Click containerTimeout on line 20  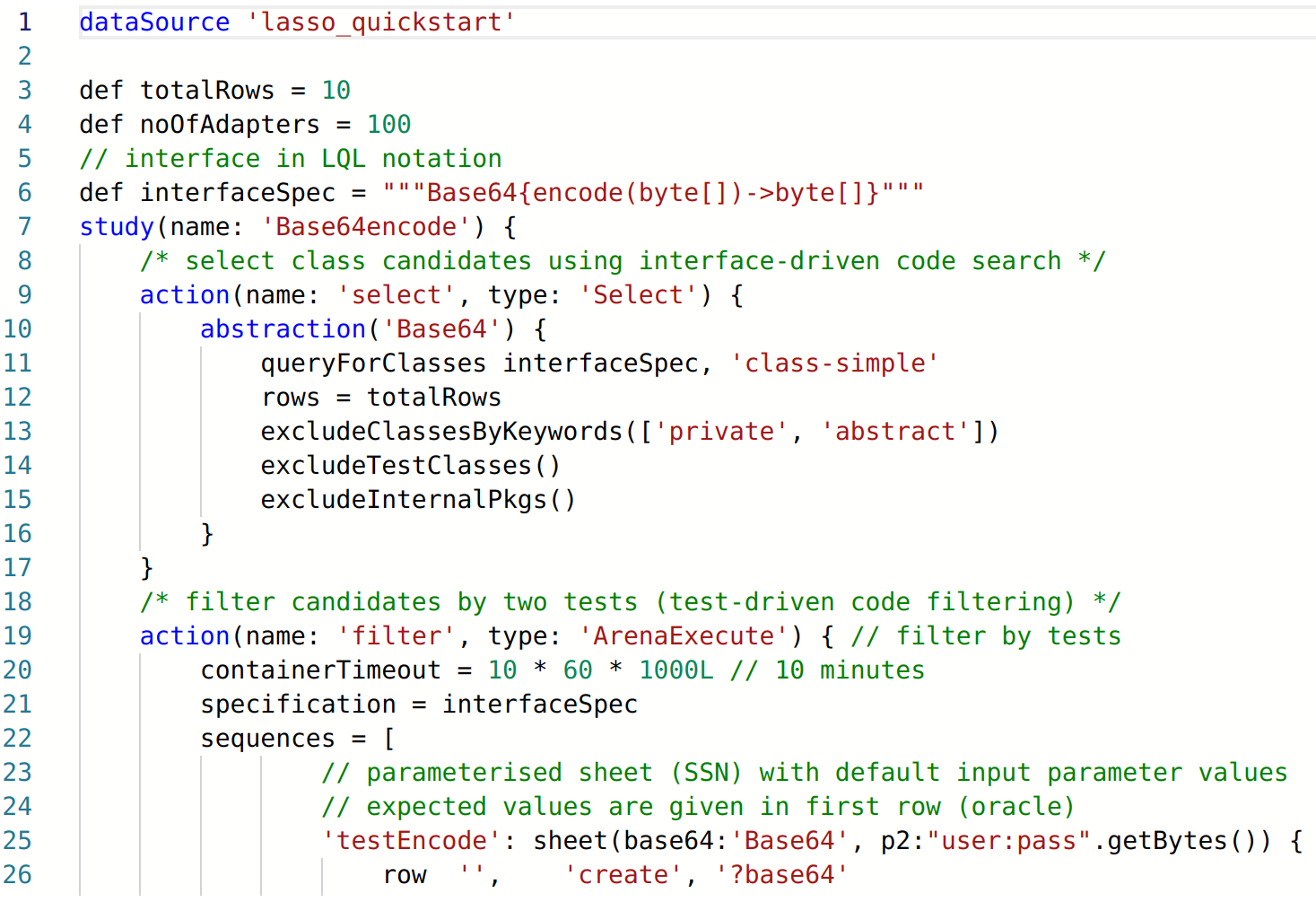pyautogui.click(x=320, y=670)
